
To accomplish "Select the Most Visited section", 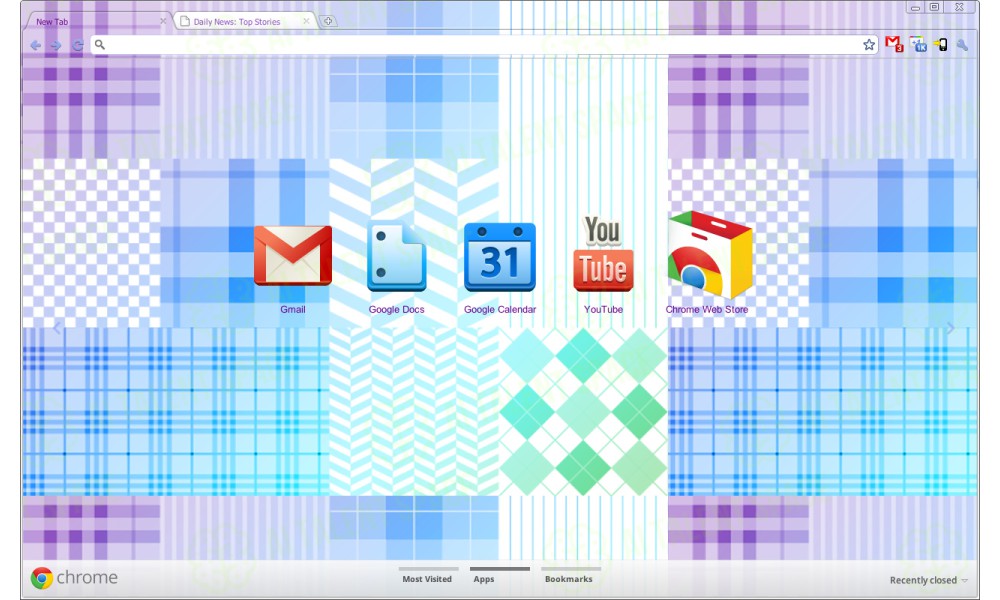I will pyautogui.click(x=427, y=577).
